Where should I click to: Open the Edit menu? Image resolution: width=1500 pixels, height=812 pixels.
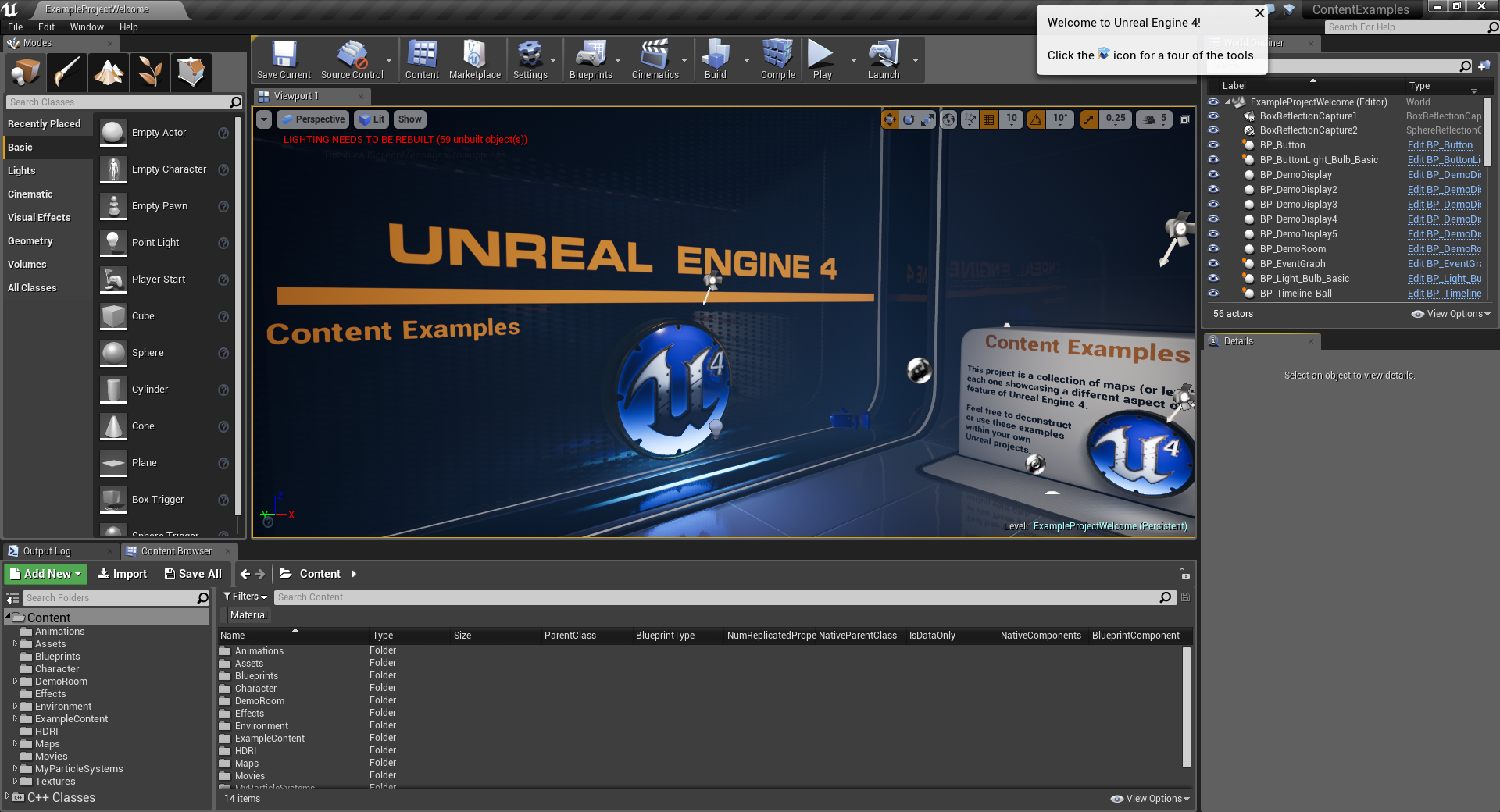(47, 27)
